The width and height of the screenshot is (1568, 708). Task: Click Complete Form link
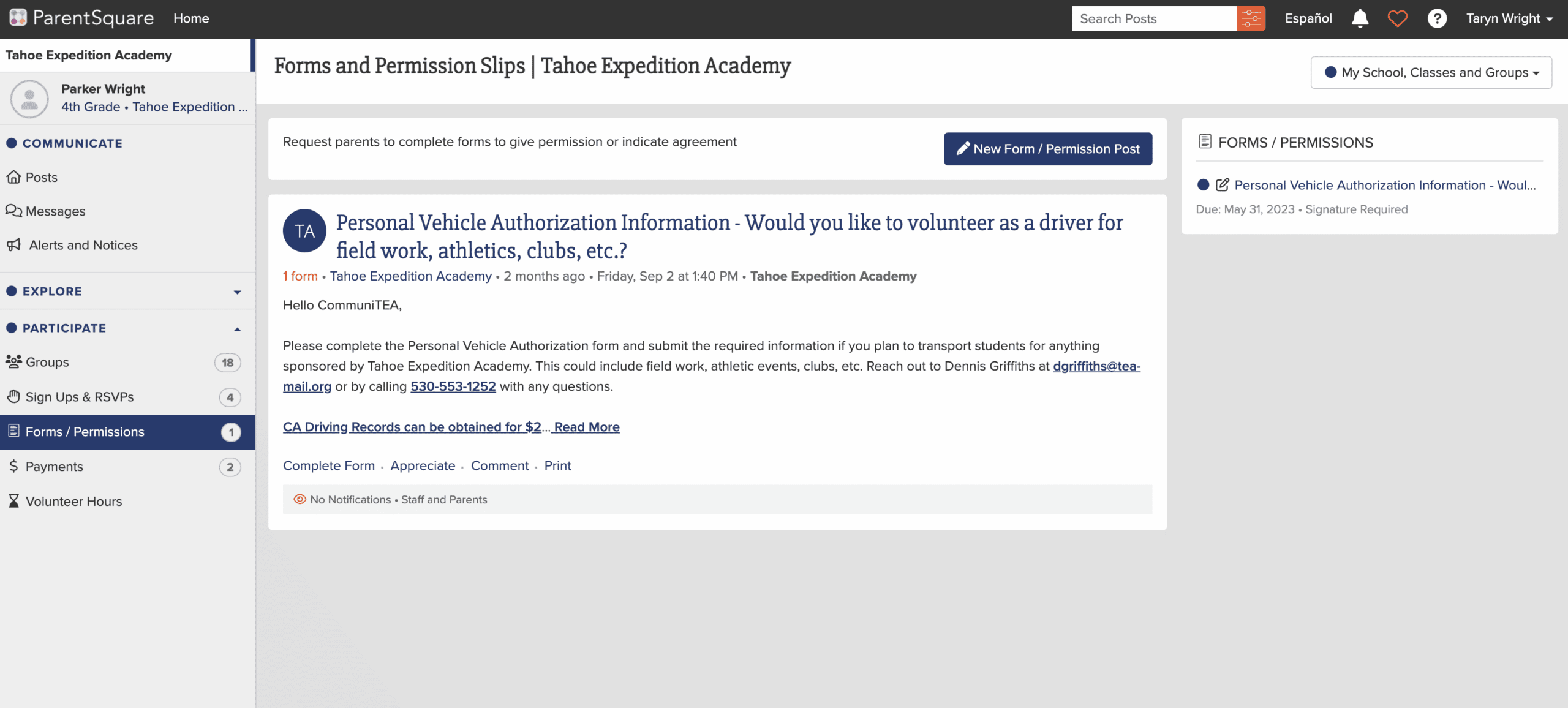tap(328, 465)
